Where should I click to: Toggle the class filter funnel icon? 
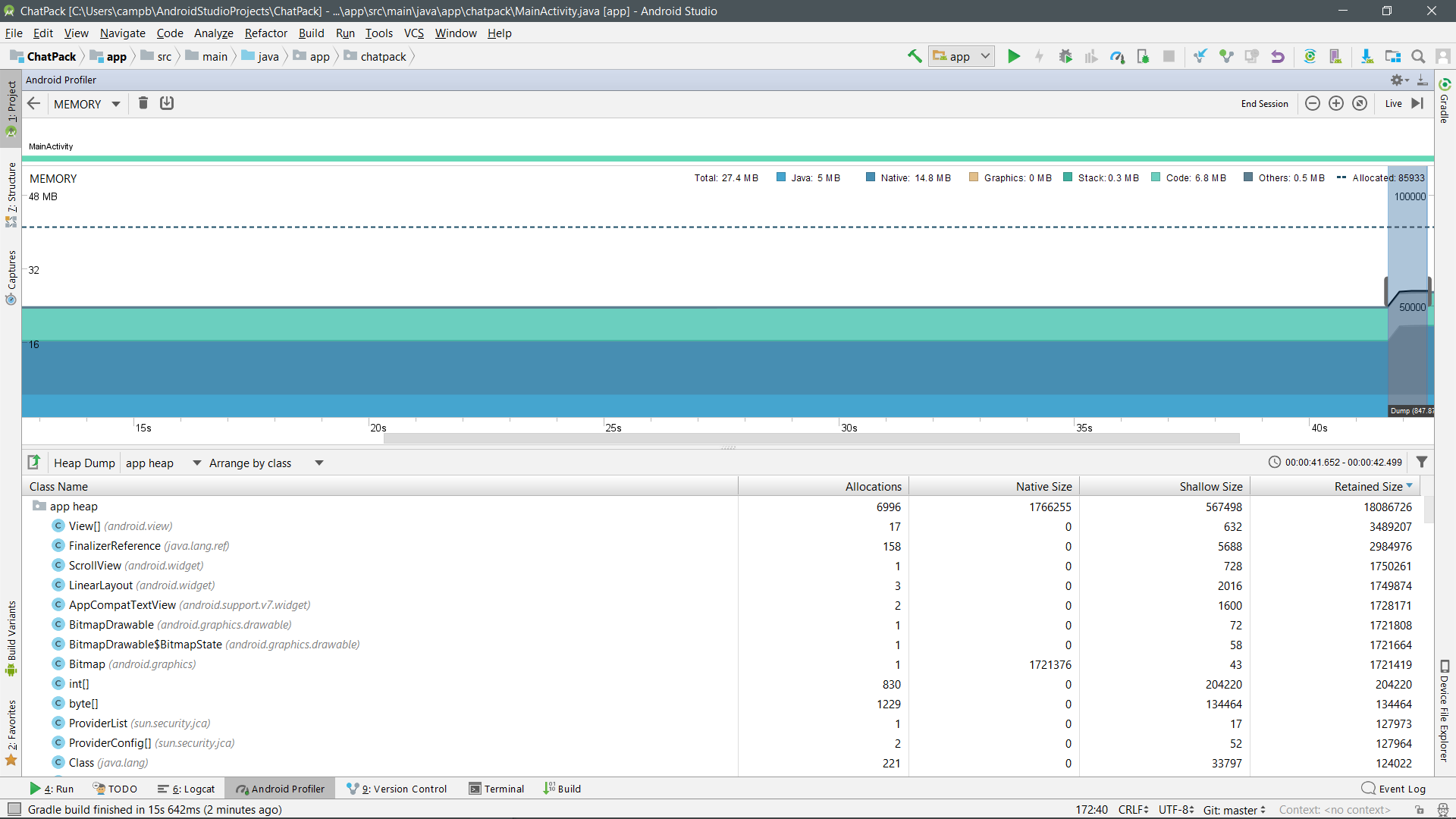1422,462
